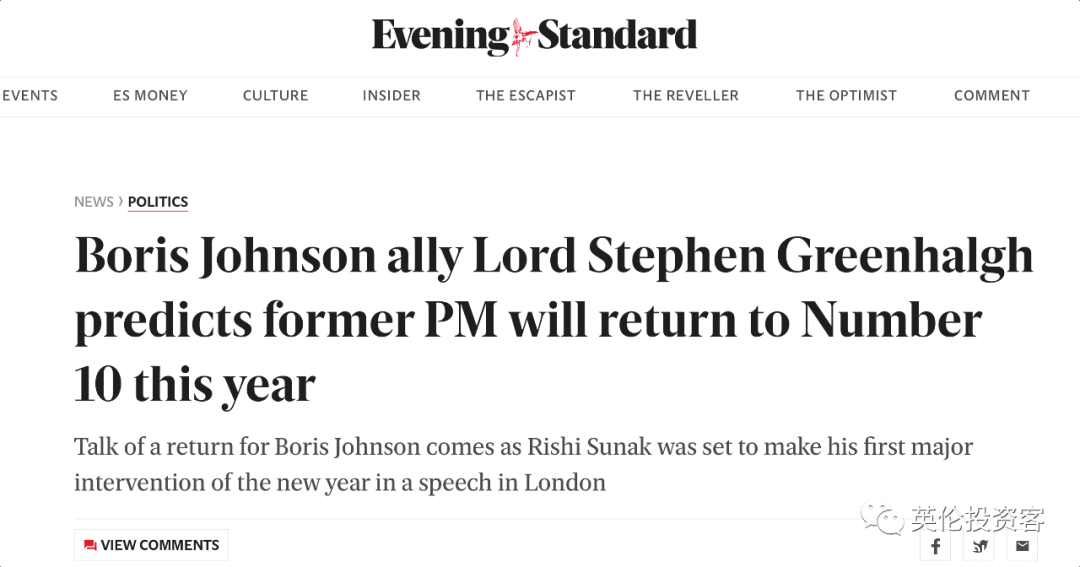Go to the CULTURE section
Image resolution: width=1080 pixels, height=567 pixels.
click(276, 96)
